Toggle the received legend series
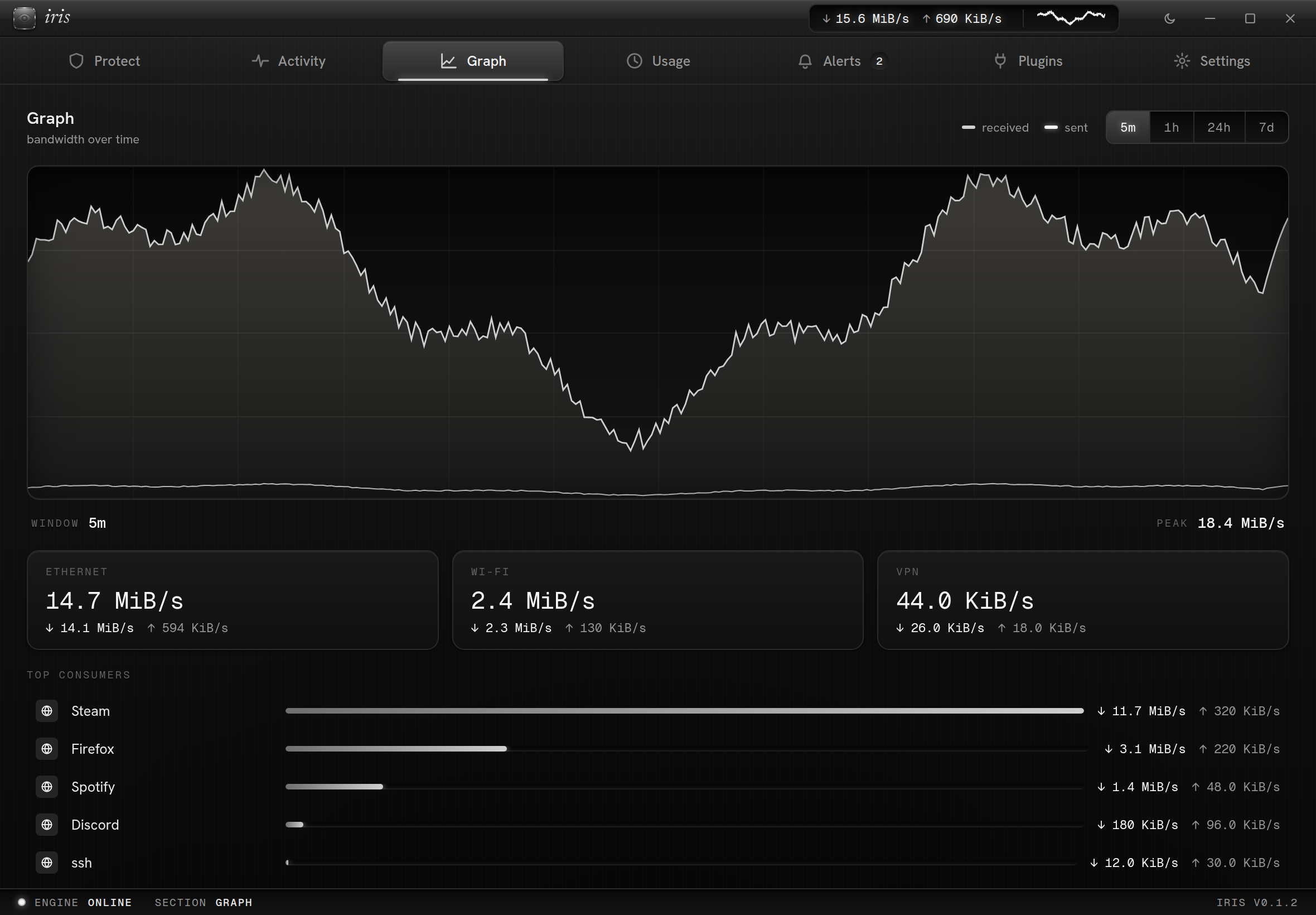1316x915 pixels. pyautogui.click(x=995, y=127)
